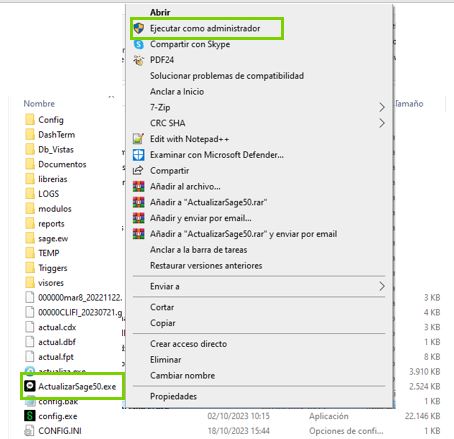The width and height of the screenshot is (454, 439).
Task: Click the 22.146 KB size value
Action: (422, 416)
